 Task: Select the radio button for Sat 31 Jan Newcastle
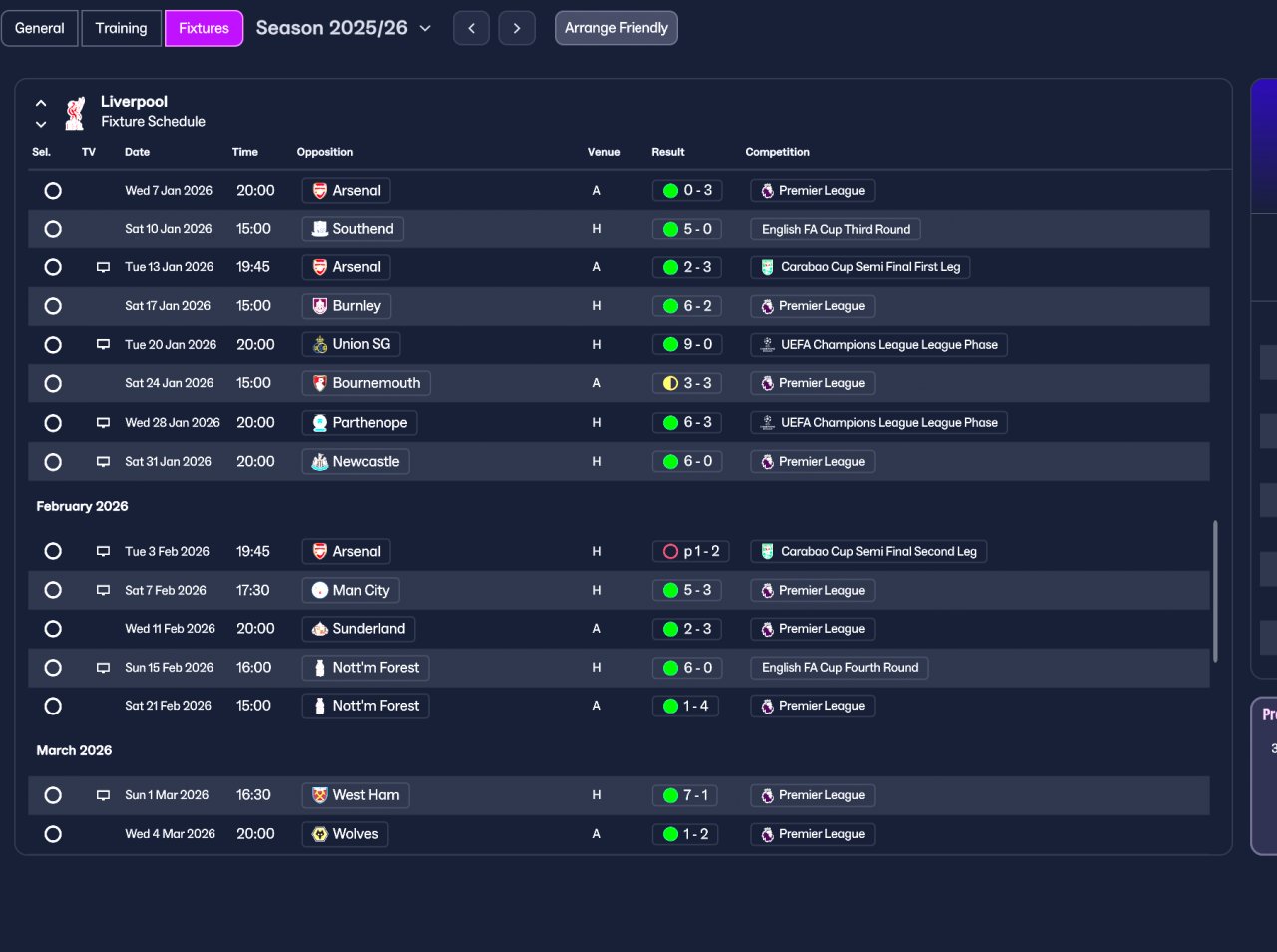tap(53, 462)
